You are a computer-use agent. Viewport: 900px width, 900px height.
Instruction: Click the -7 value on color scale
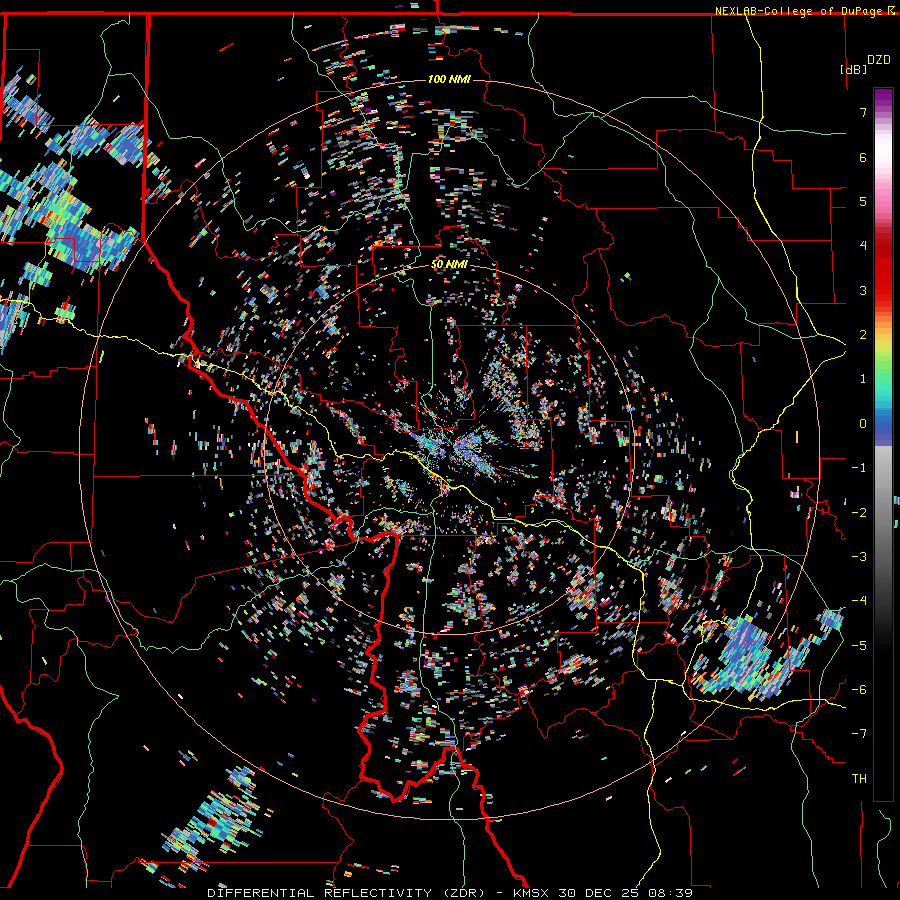(x=859, y=734)
